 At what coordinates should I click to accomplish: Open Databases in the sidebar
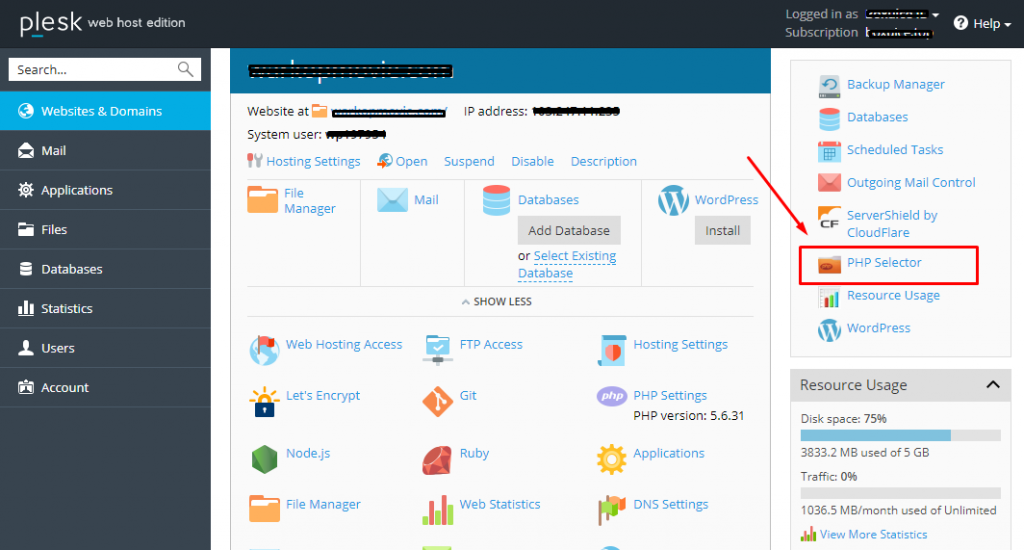coord(105,269)
